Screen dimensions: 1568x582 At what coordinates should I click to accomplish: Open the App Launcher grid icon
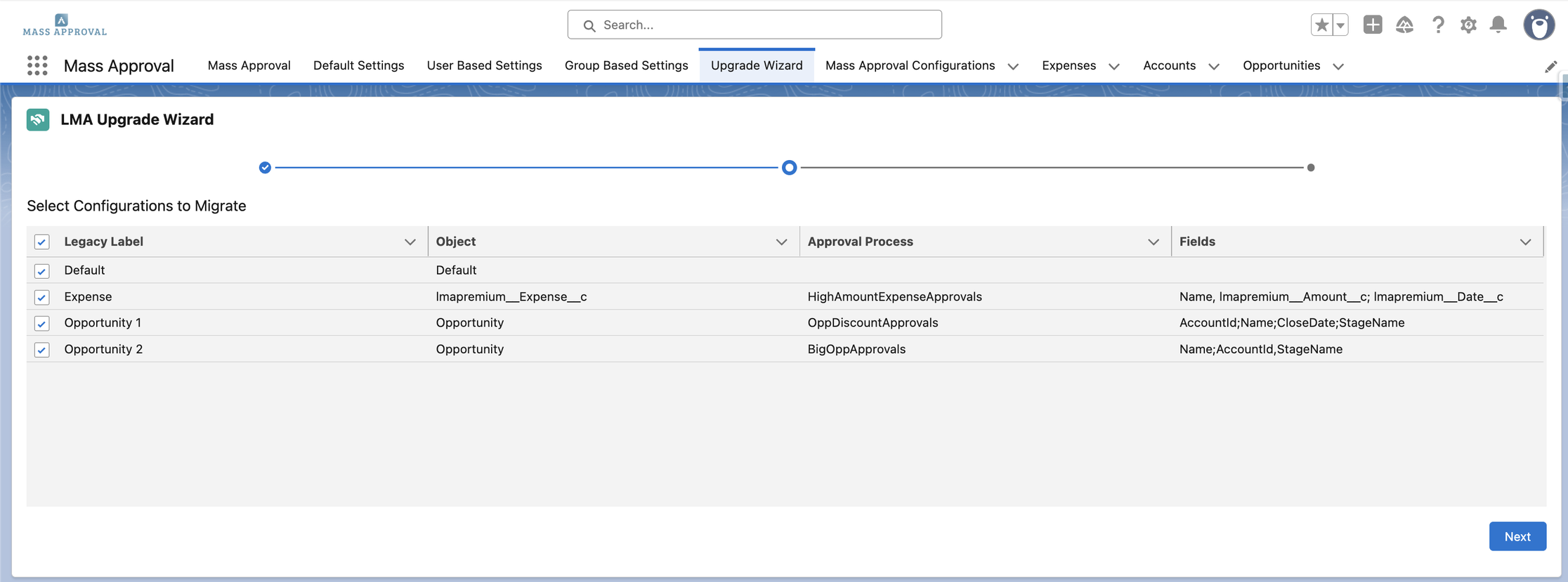click(x=37, y=65)
